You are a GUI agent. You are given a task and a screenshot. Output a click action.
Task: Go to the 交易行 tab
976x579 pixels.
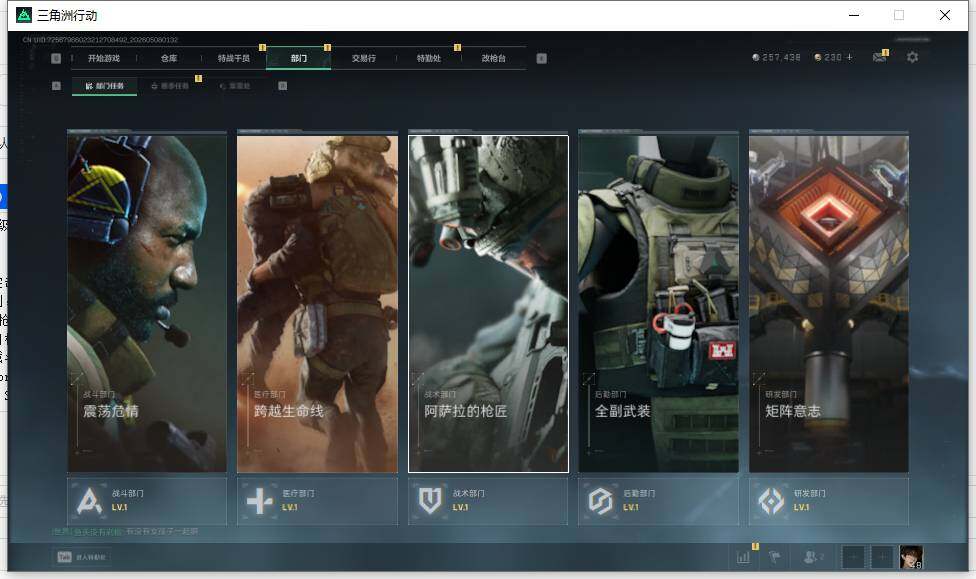(x=364, y=58)
